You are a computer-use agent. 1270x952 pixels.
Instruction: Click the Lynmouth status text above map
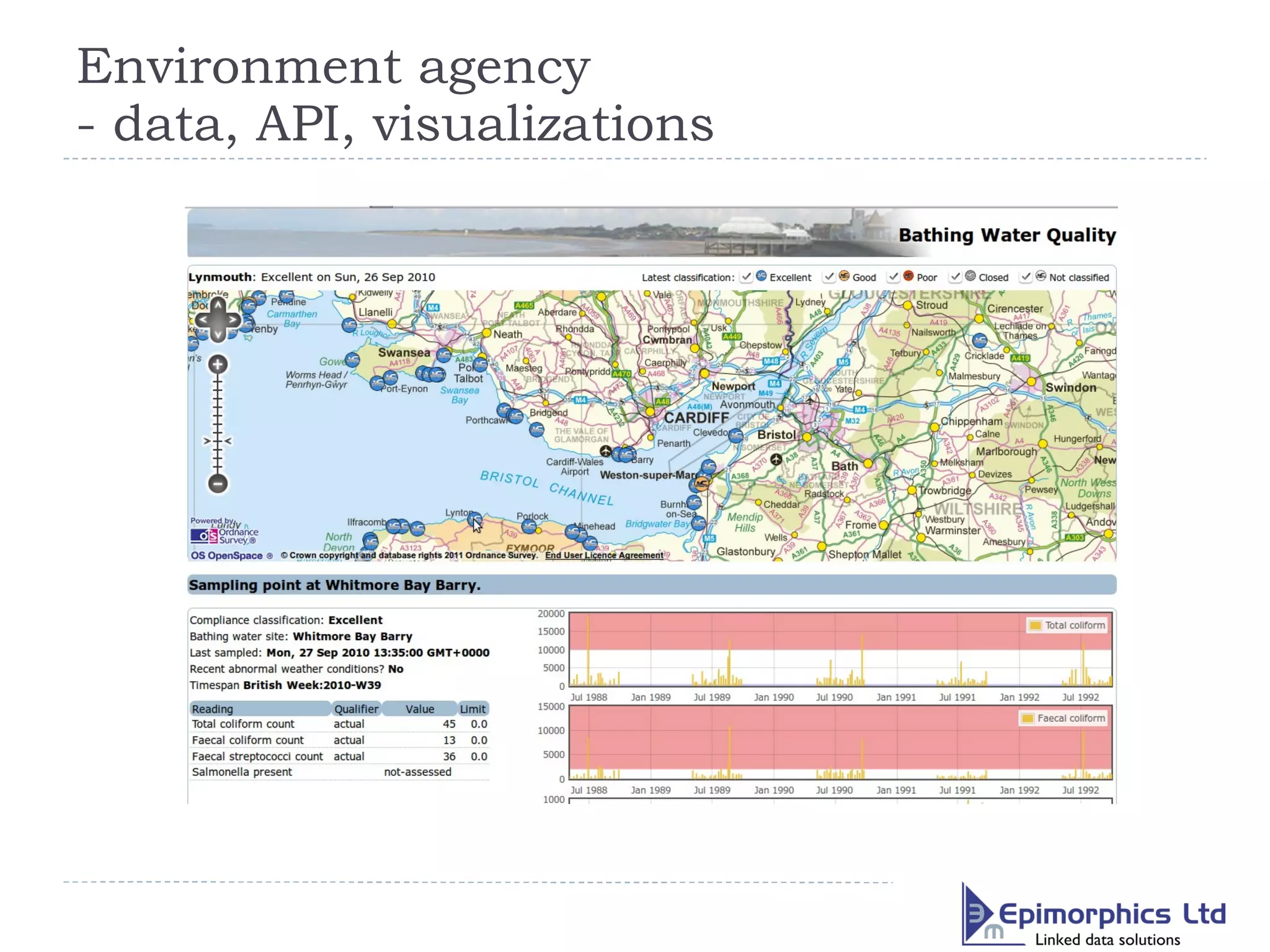pos(312,277)
